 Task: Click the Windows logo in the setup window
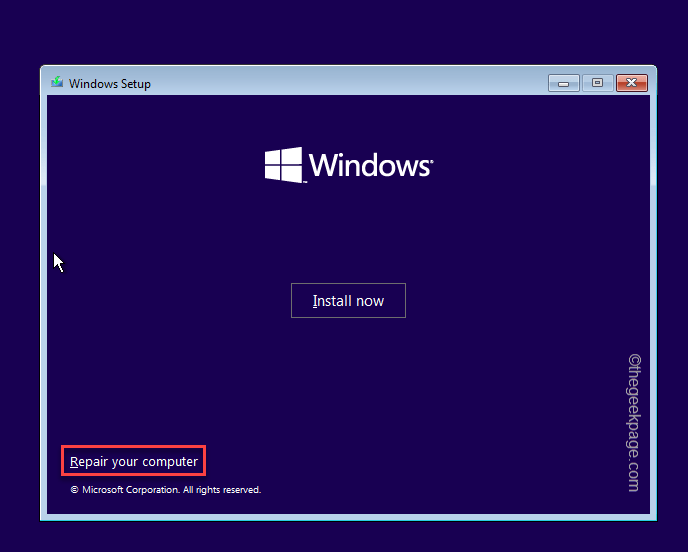[x=348, y=165]
